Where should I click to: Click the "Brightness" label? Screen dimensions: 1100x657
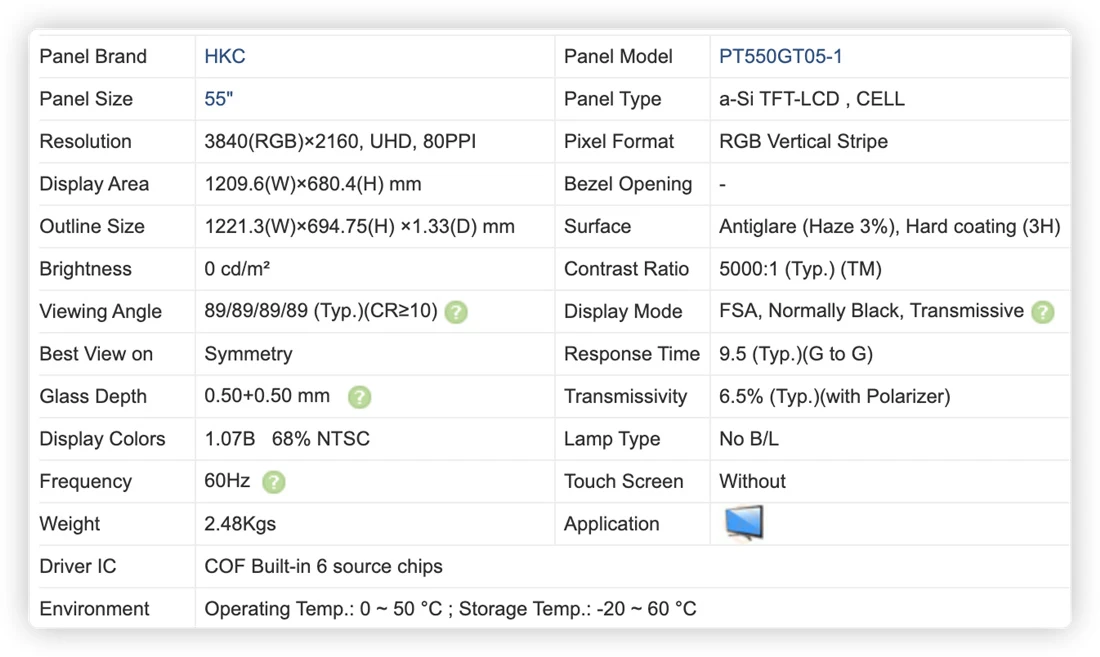pyautogui.click(x=85, y=269)
